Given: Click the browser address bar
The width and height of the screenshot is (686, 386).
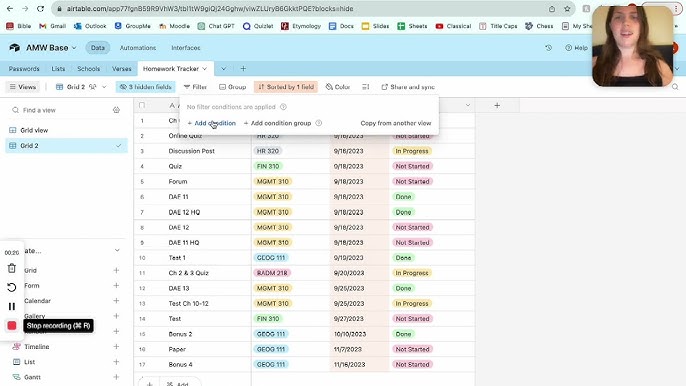Looking at the screenshot, I should pos(302,9).
